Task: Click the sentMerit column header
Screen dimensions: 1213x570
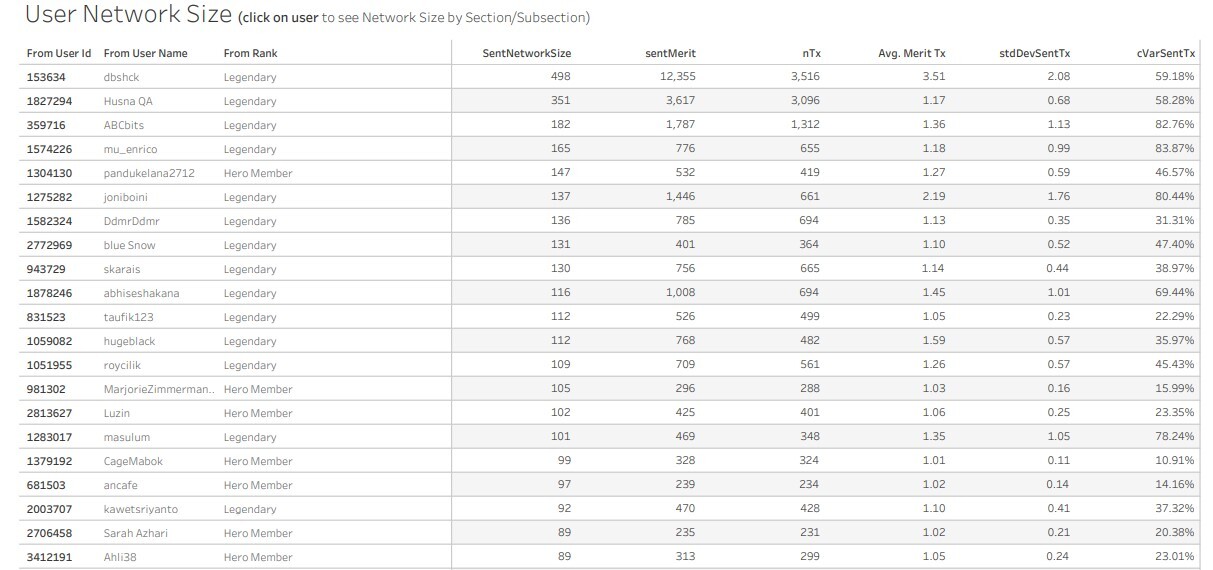Action: tap(670, 53)
